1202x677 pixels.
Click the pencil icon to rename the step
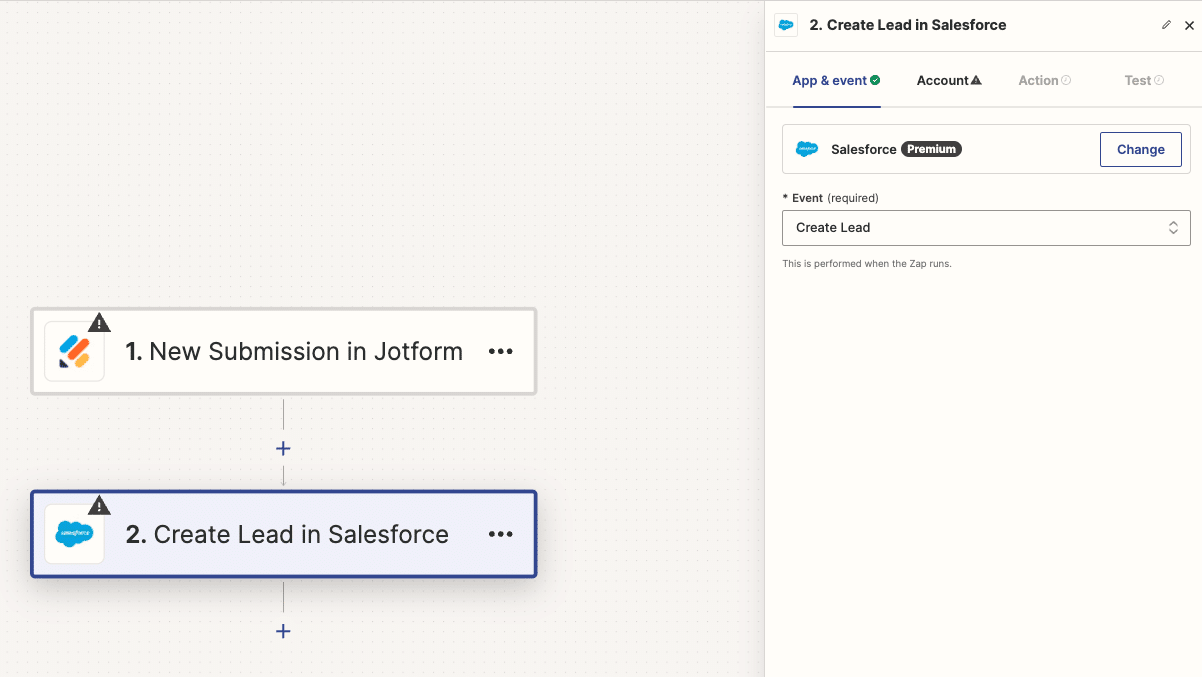(x=1166, y=25)
